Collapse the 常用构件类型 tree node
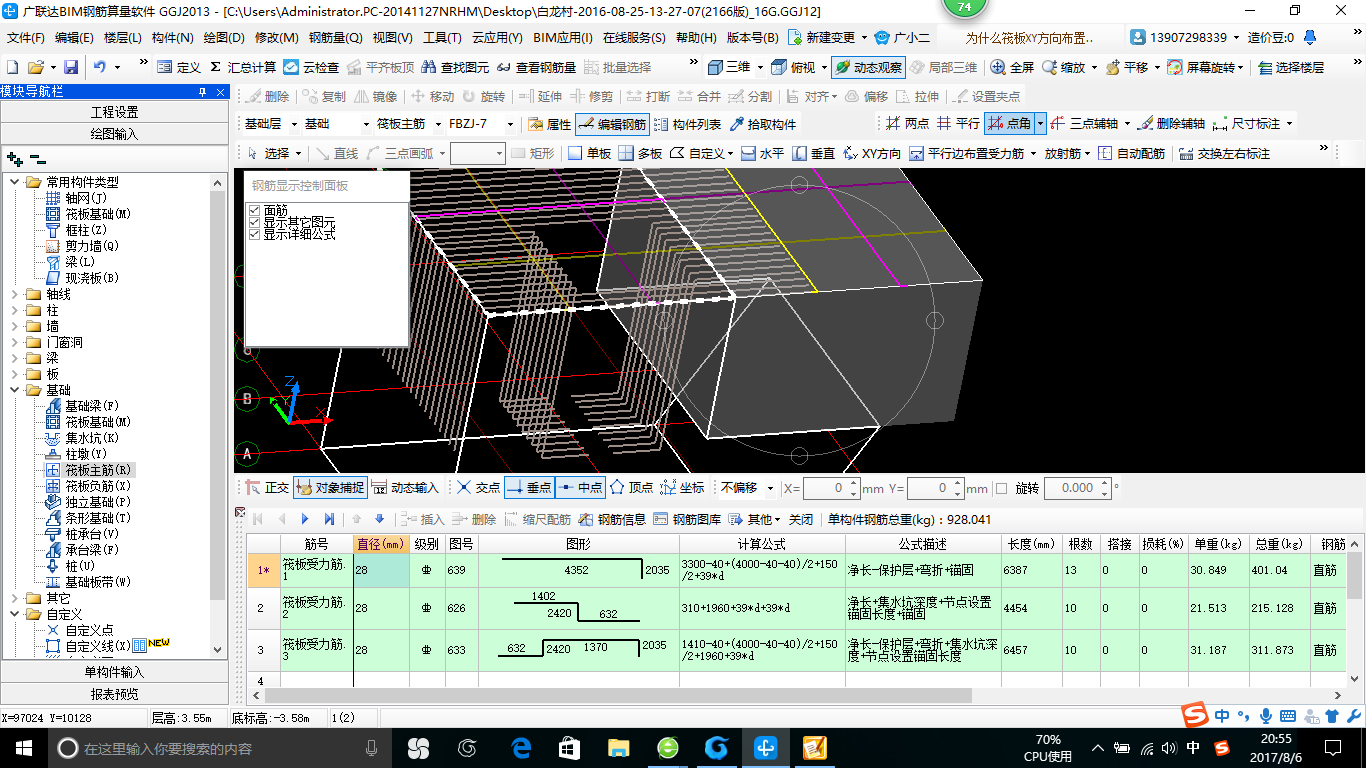Image resolution: width=1366 pixels, height=768 pixels. tap(15, 182)
